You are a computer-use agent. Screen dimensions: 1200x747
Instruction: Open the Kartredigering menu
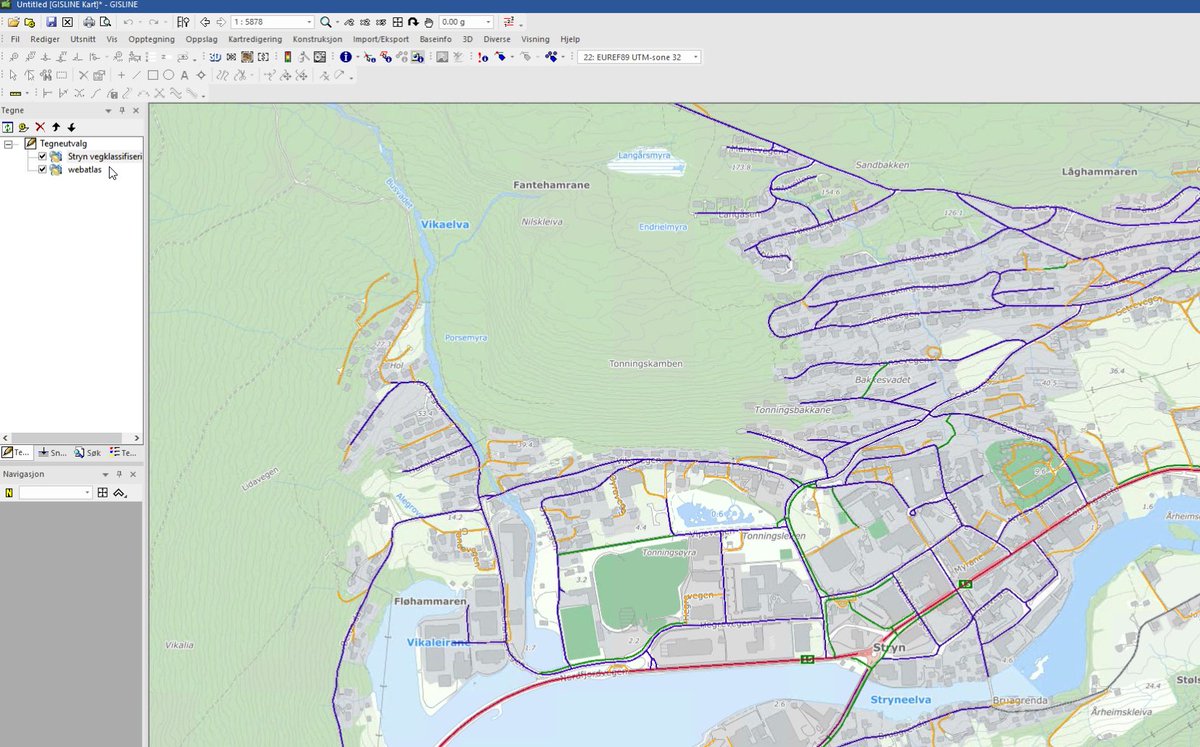(x=257, y=39)
